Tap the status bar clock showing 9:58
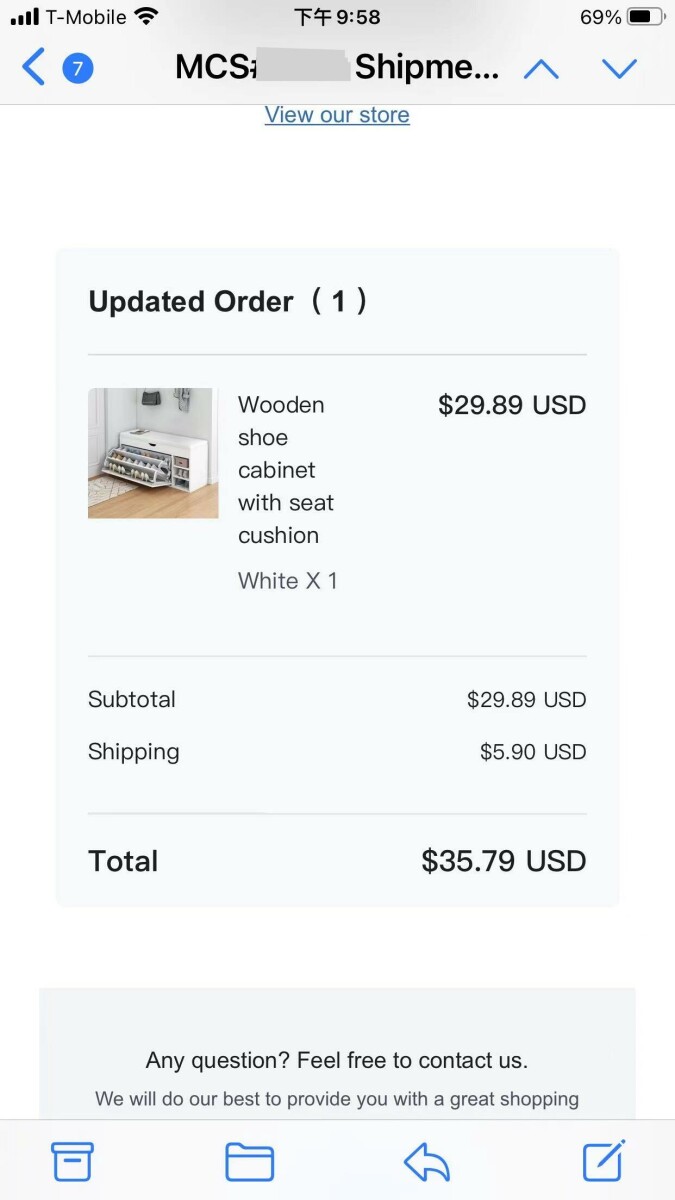This screenshot has height=1200, width=675. pyautogui.click(x=337, y=17)
